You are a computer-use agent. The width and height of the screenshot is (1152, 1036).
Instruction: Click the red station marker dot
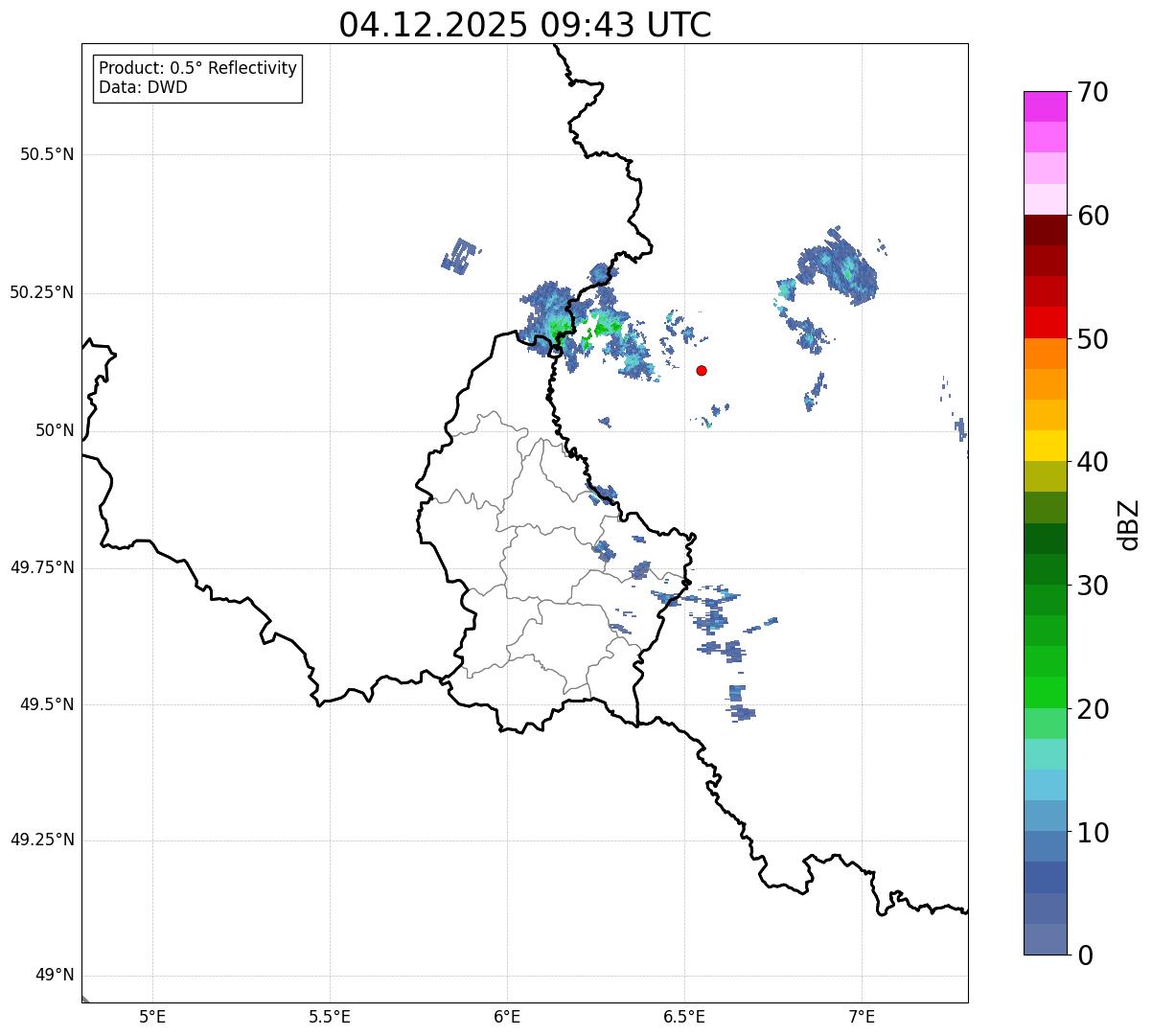[x=702, y=370]
